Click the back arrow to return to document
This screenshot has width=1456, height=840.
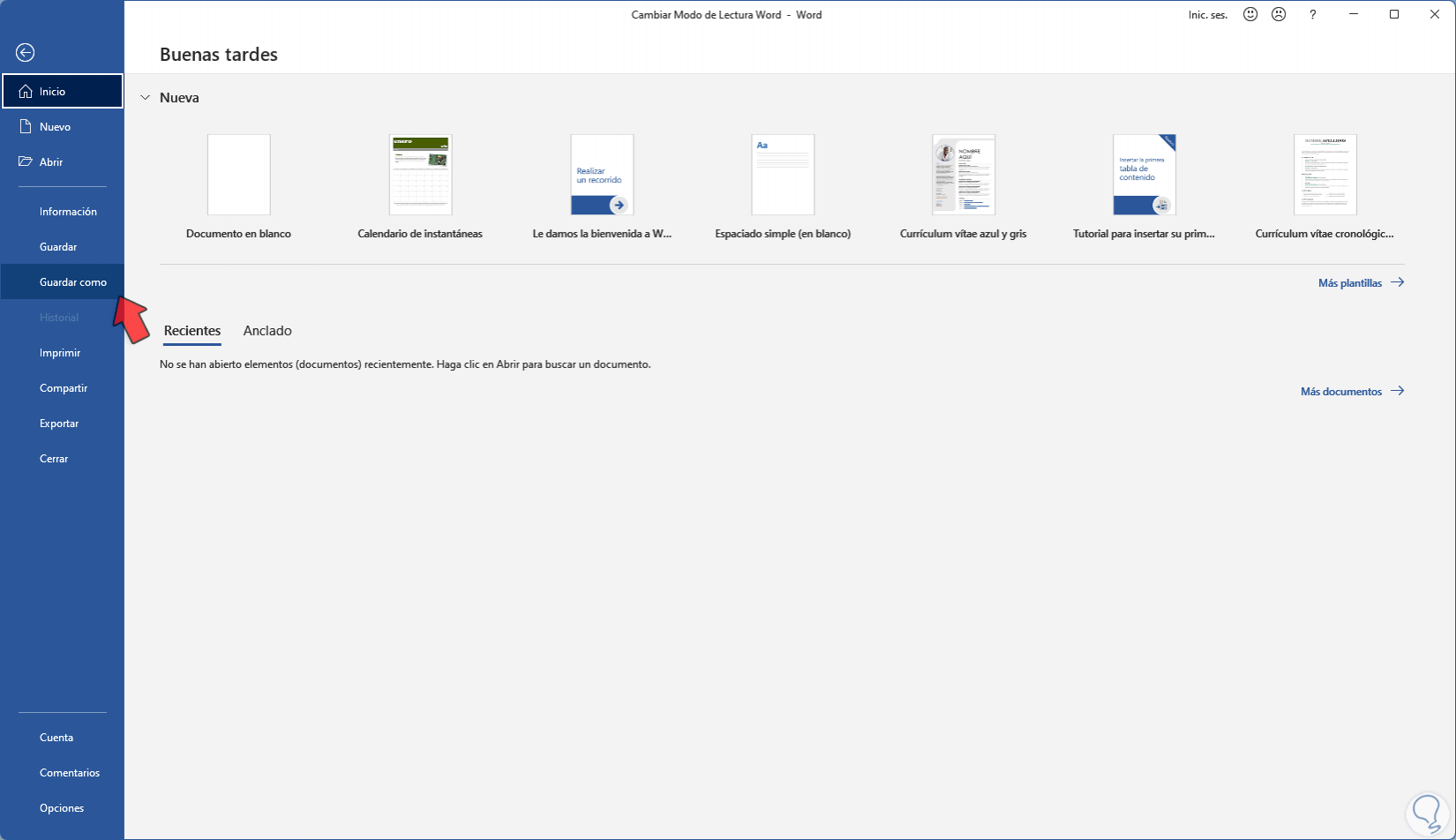pyautogui.click(x=26, y=53)
